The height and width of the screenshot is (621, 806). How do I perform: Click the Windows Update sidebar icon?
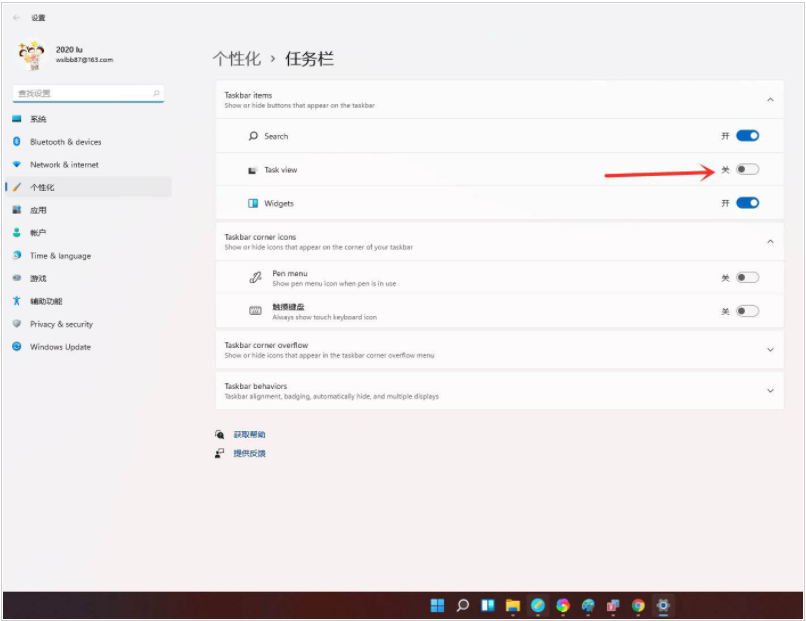click(x=17, y=347)
